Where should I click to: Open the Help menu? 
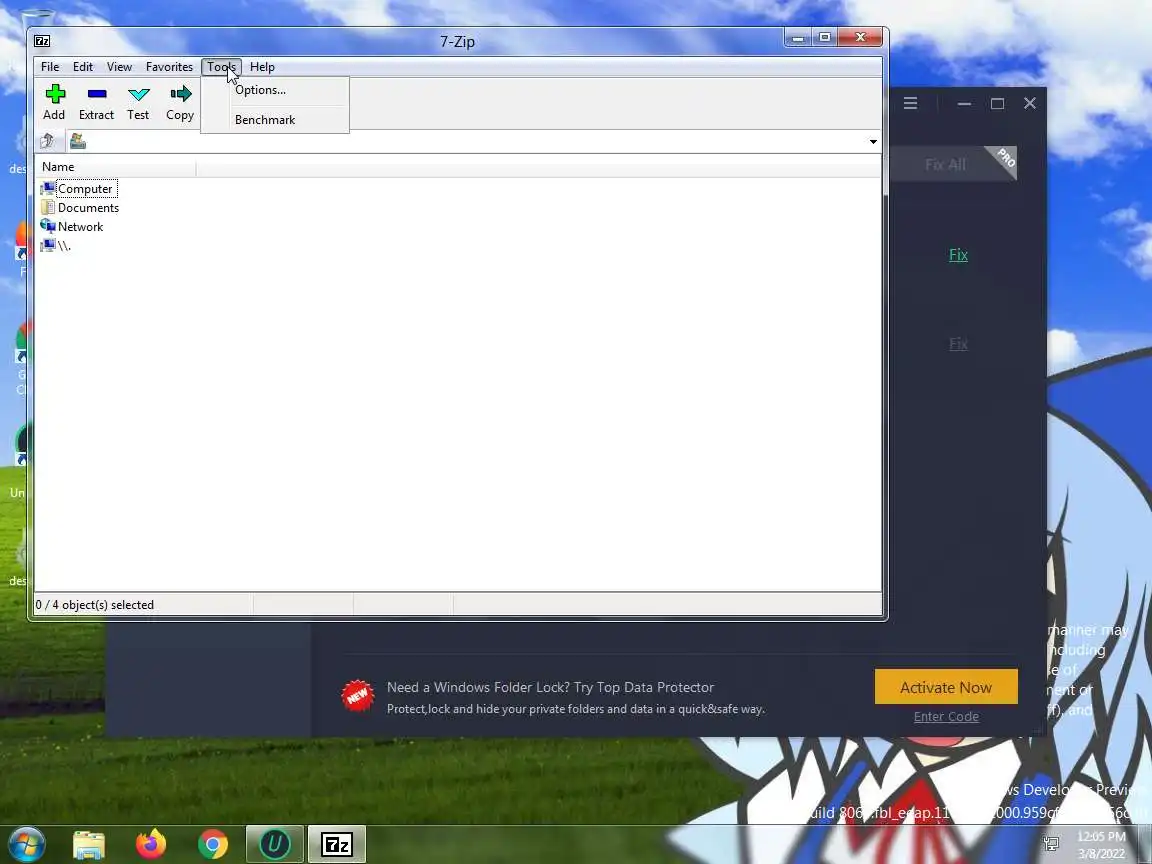click(x=262, y=67)
